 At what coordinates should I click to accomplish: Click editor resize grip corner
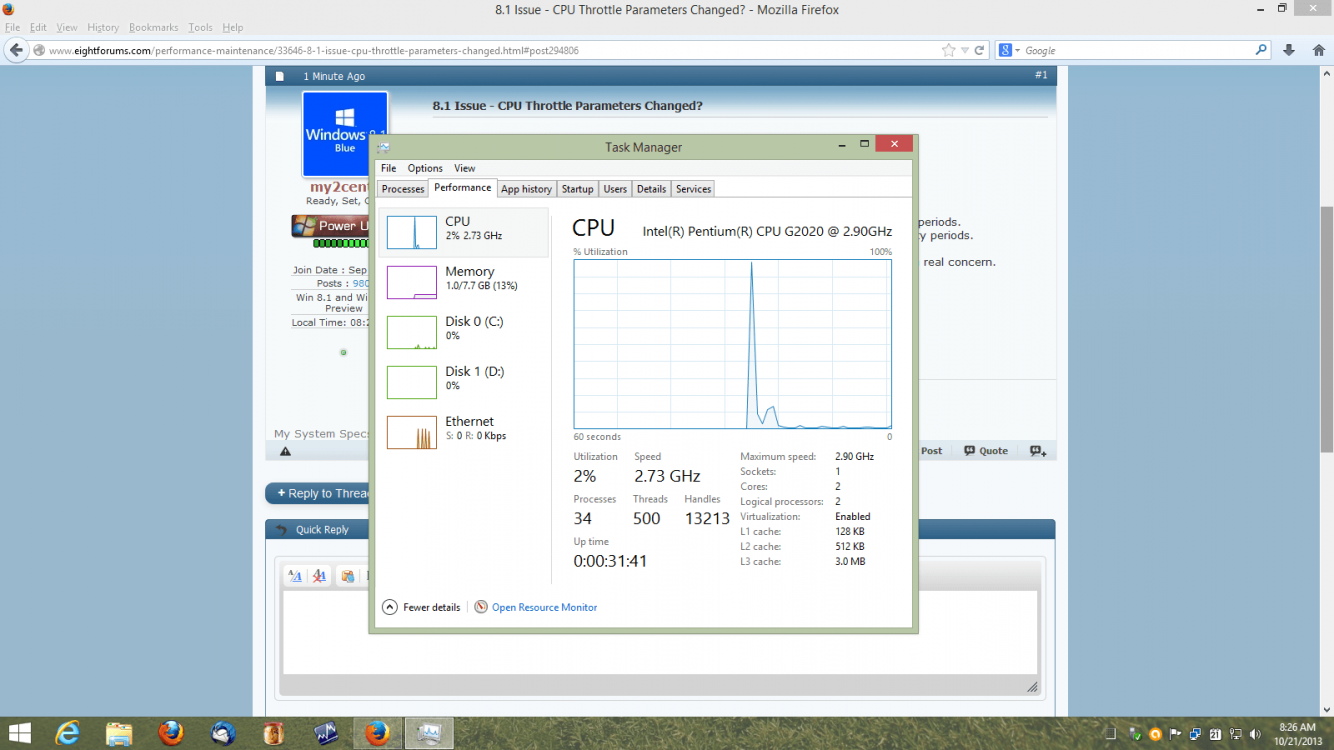click(1032, 687)
